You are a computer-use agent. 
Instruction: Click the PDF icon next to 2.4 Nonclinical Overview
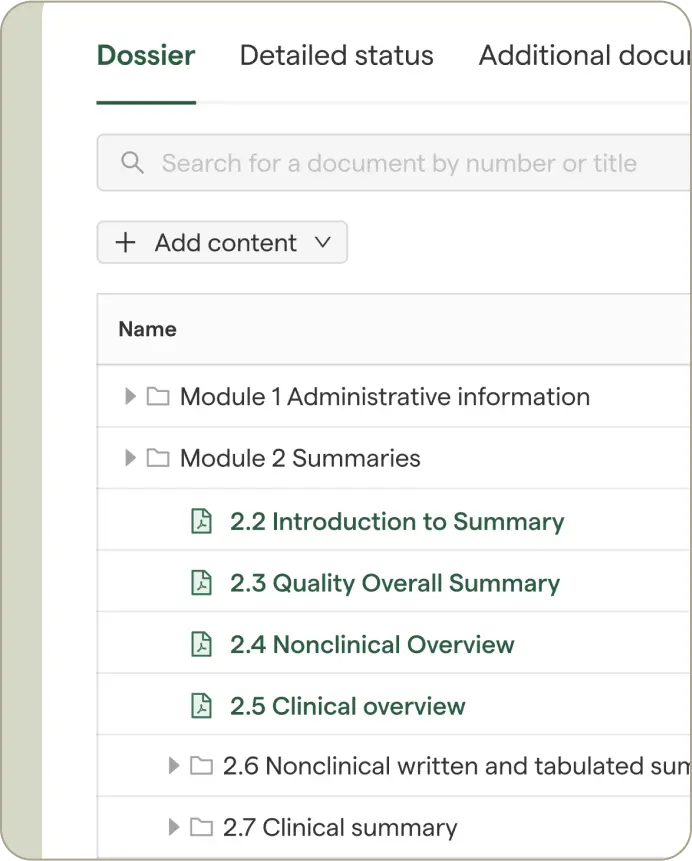click(x=202, y=645)
